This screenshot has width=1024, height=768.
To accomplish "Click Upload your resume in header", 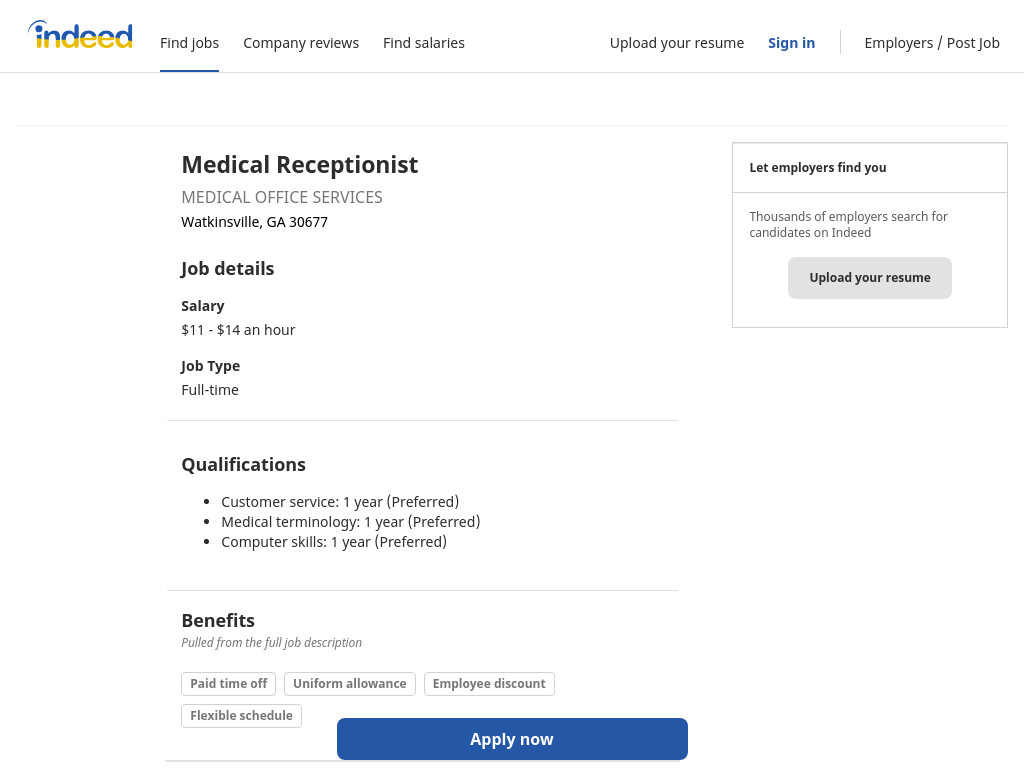I will [677, 43].
